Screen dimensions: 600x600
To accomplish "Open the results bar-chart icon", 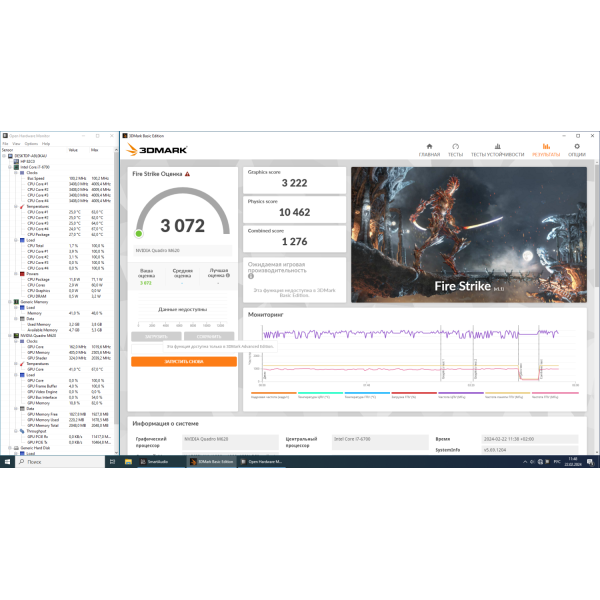I will tap(546, 146).
